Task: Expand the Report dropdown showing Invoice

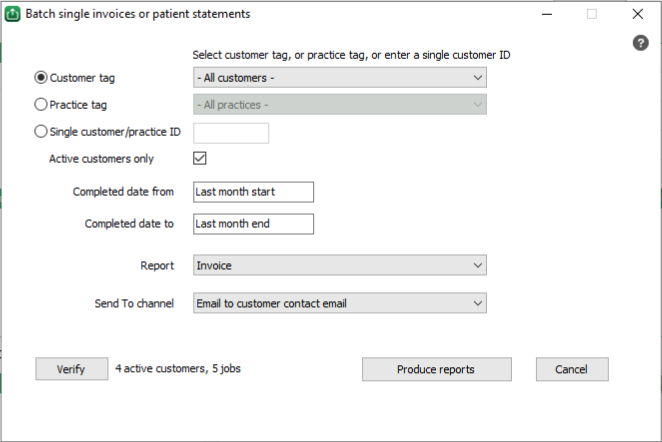Action: tap(339, 265)
